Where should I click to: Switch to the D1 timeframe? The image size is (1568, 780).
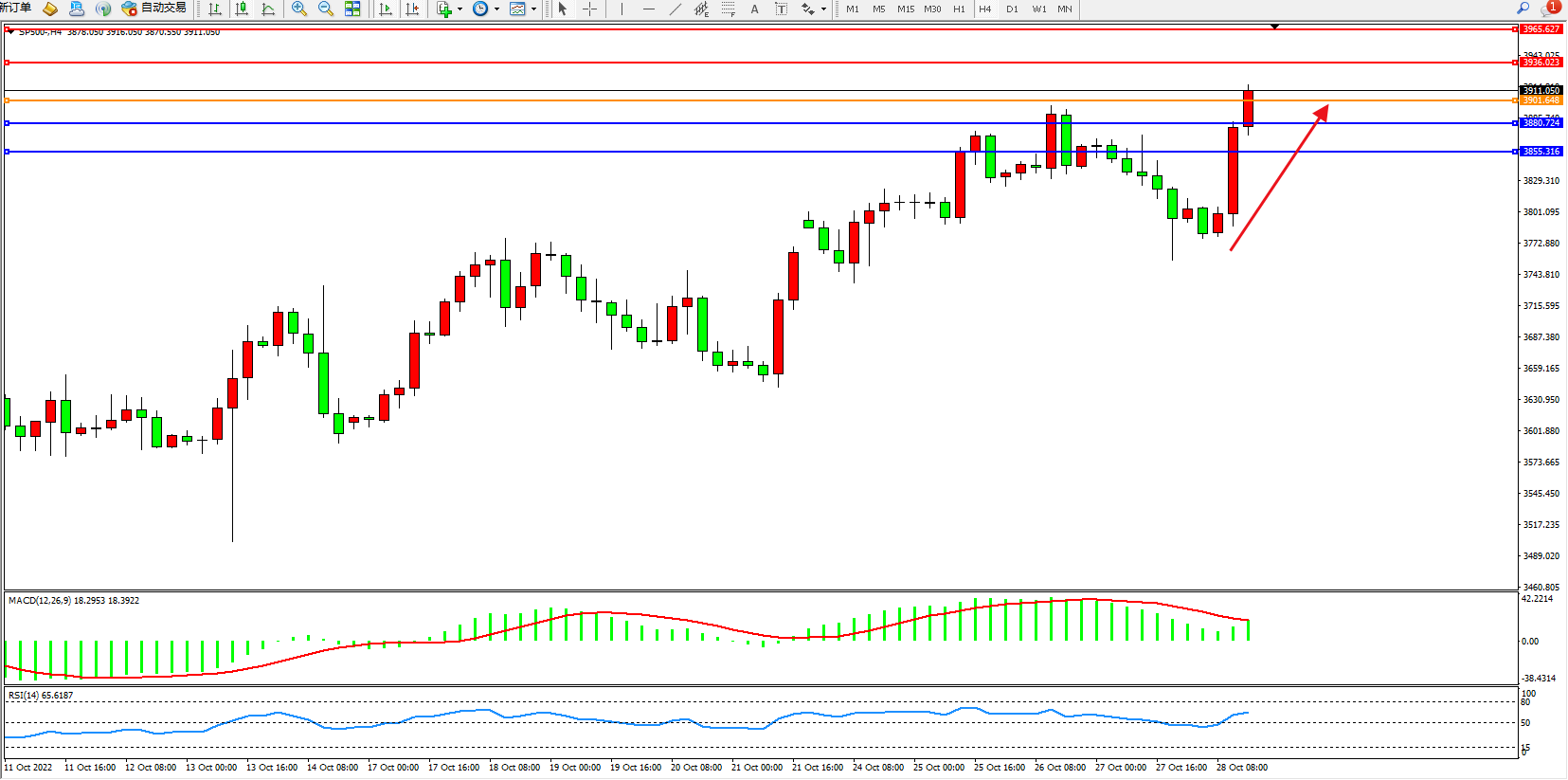click(1012, 9)
